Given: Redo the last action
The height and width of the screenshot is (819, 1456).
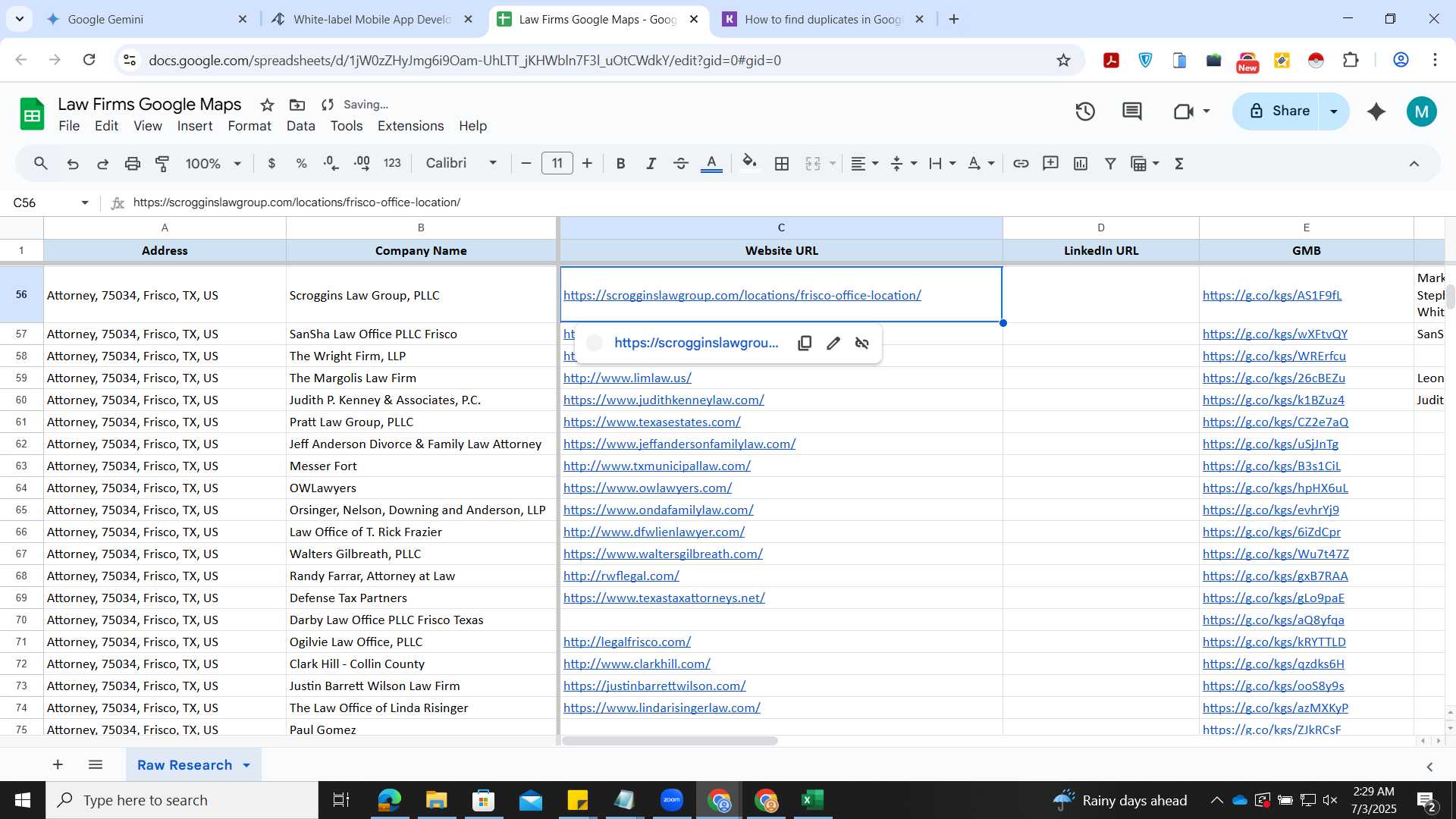Looking at the screenshot, I should click(x=102, y=163).
